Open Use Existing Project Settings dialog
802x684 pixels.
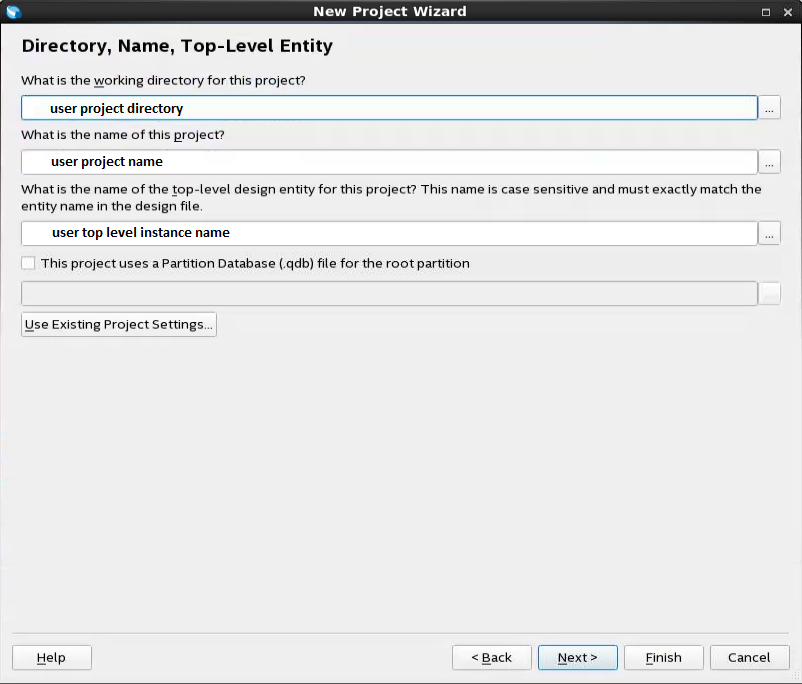(119, 324)
